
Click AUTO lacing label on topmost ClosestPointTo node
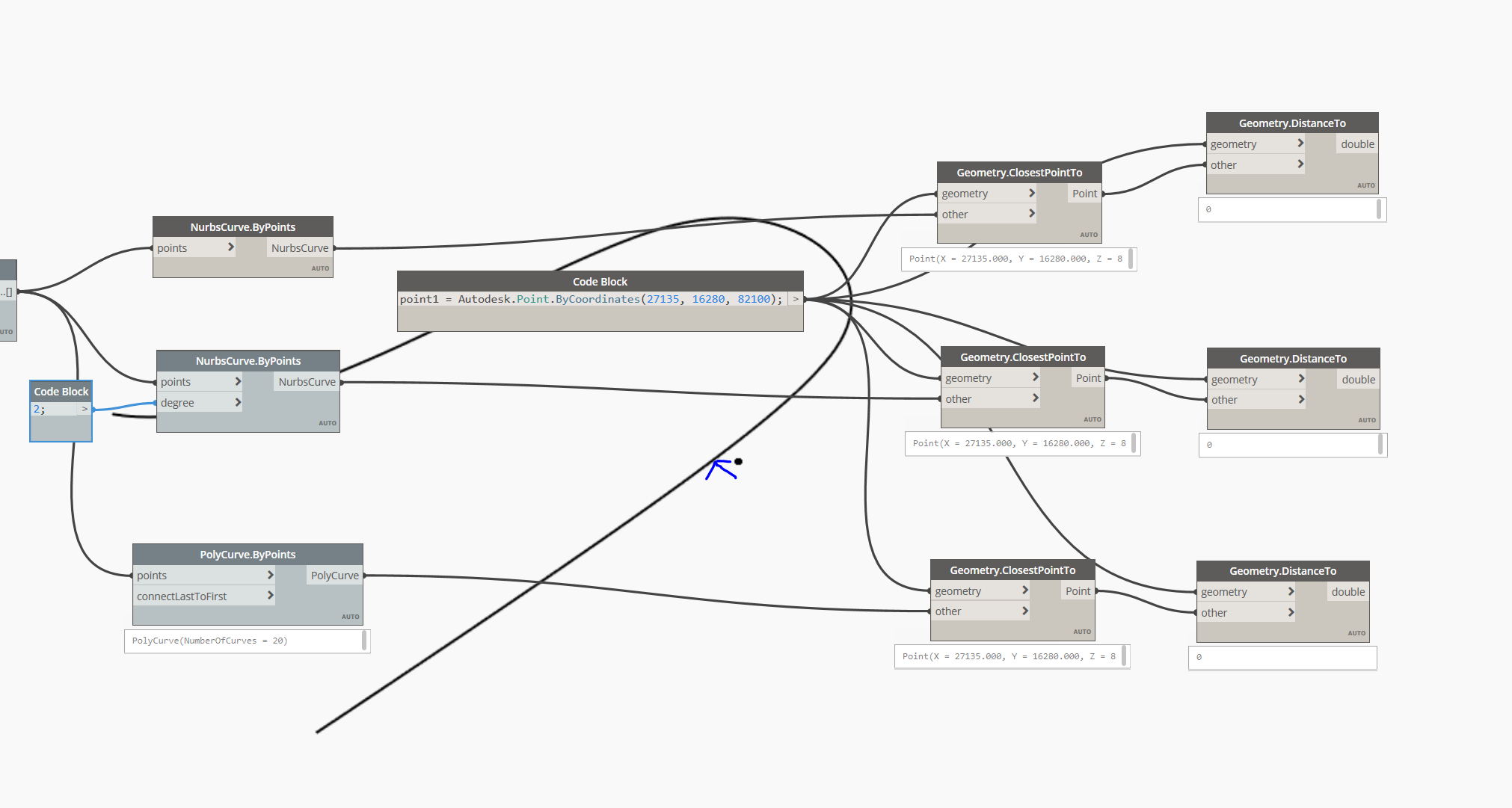[1089, 235]
